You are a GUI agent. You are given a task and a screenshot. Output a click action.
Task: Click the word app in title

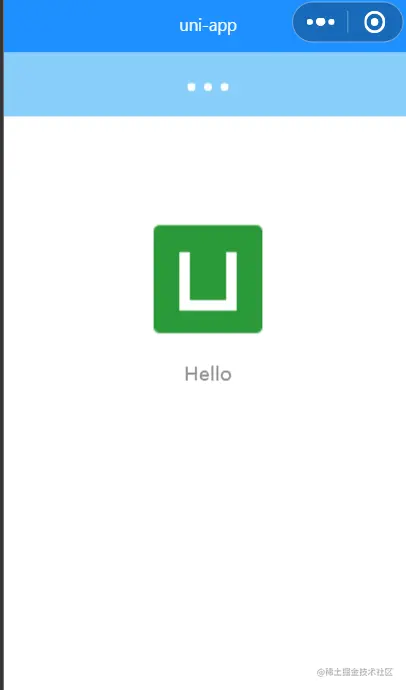(224, 26)
